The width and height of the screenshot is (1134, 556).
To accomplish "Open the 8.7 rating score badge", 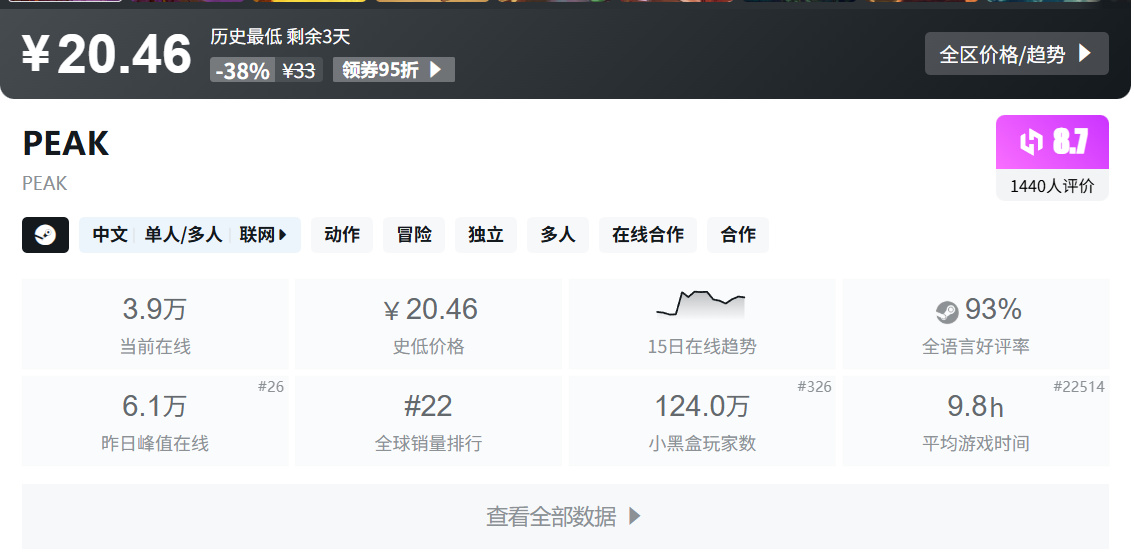I will [1052, 142].
